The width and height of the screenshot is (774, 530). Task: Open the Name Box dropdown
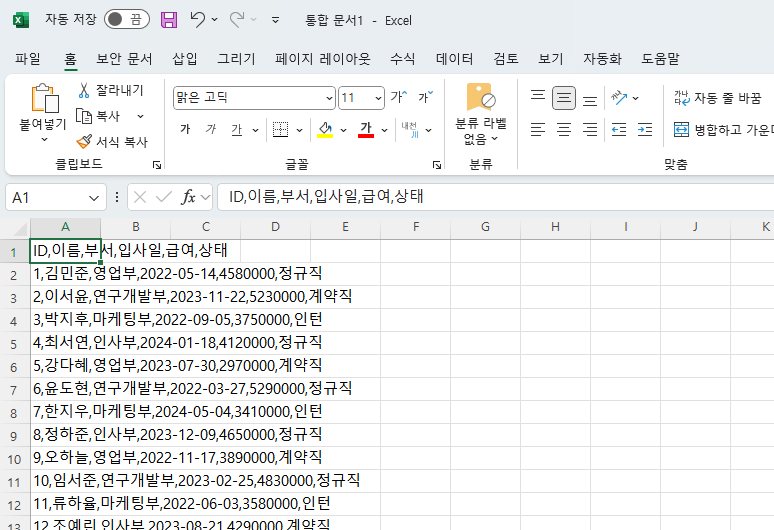(94, 198)
